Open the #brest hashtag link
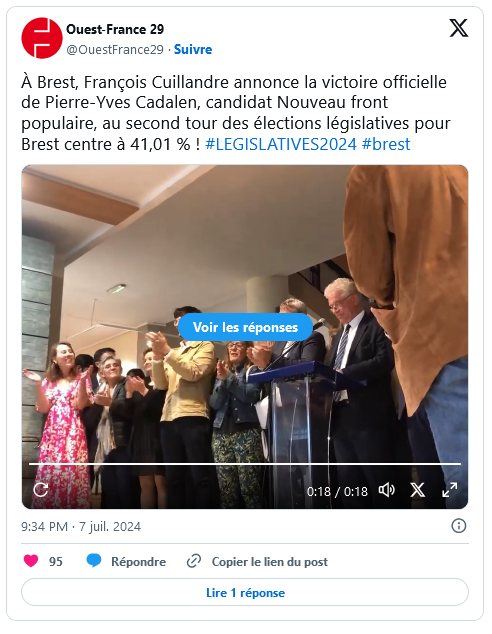Viewport: 492px width, 634px height. [x=386, y=144]
